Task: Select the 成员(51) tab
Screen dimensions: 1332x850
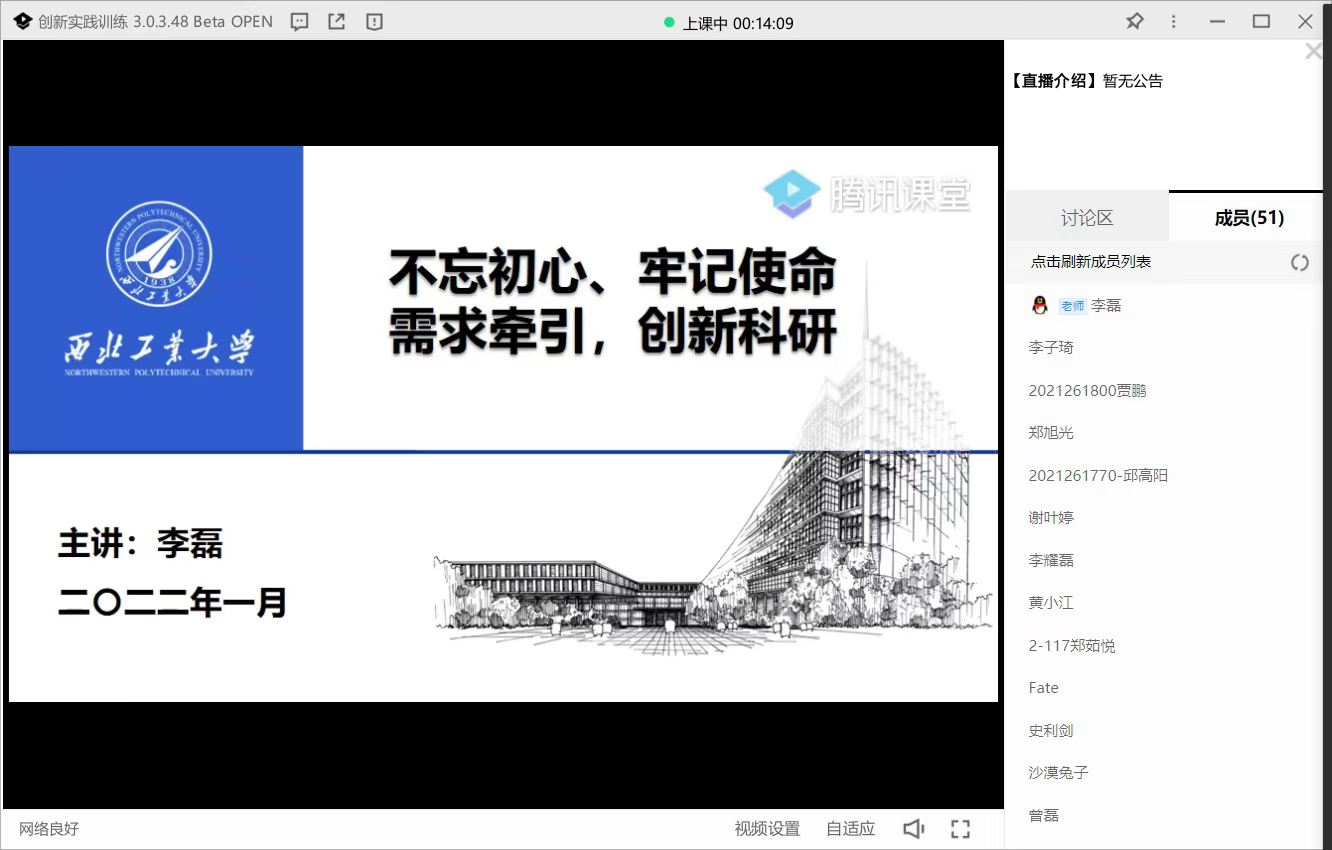Action: click(1249, 218)
